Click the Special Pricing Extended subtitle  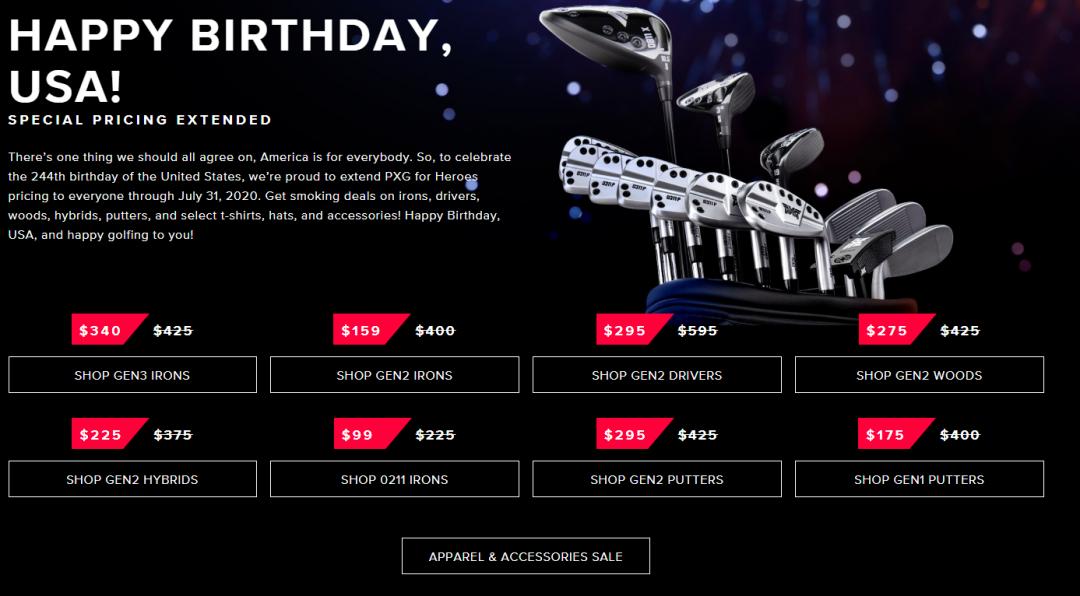point(140,120)
